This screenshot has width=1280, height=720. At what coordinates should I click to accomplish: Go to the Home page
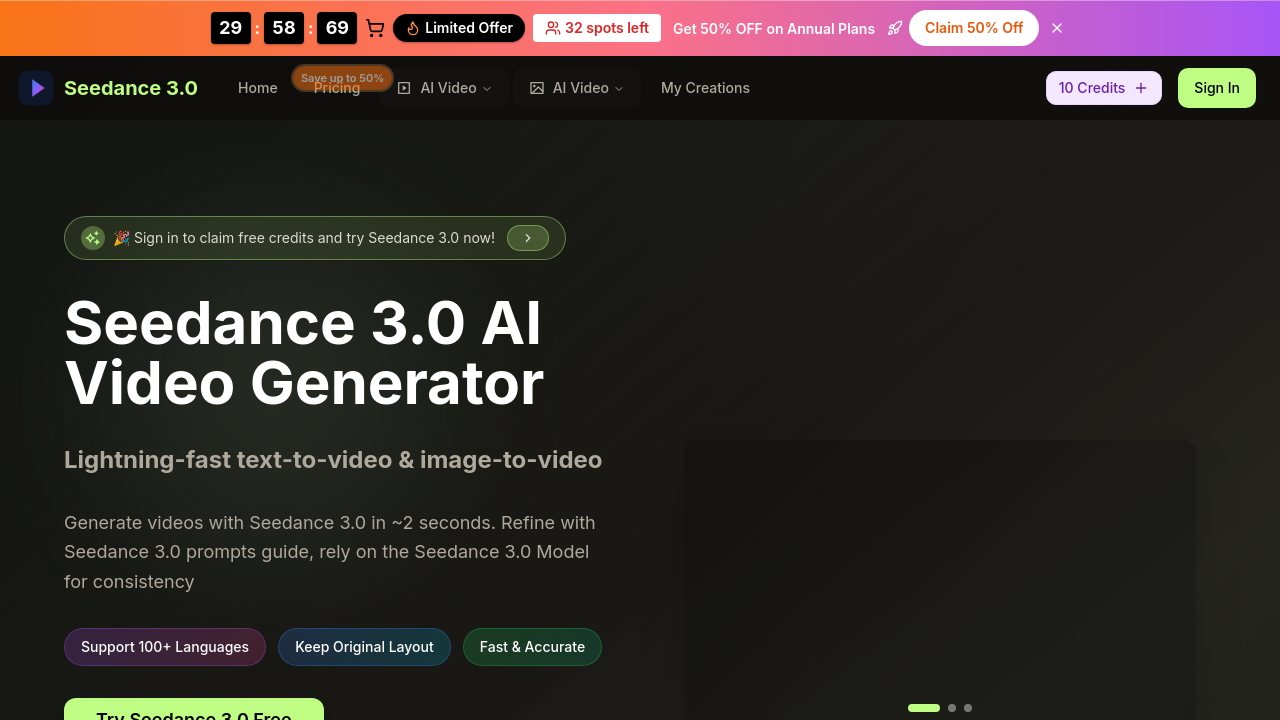(258, 88)
